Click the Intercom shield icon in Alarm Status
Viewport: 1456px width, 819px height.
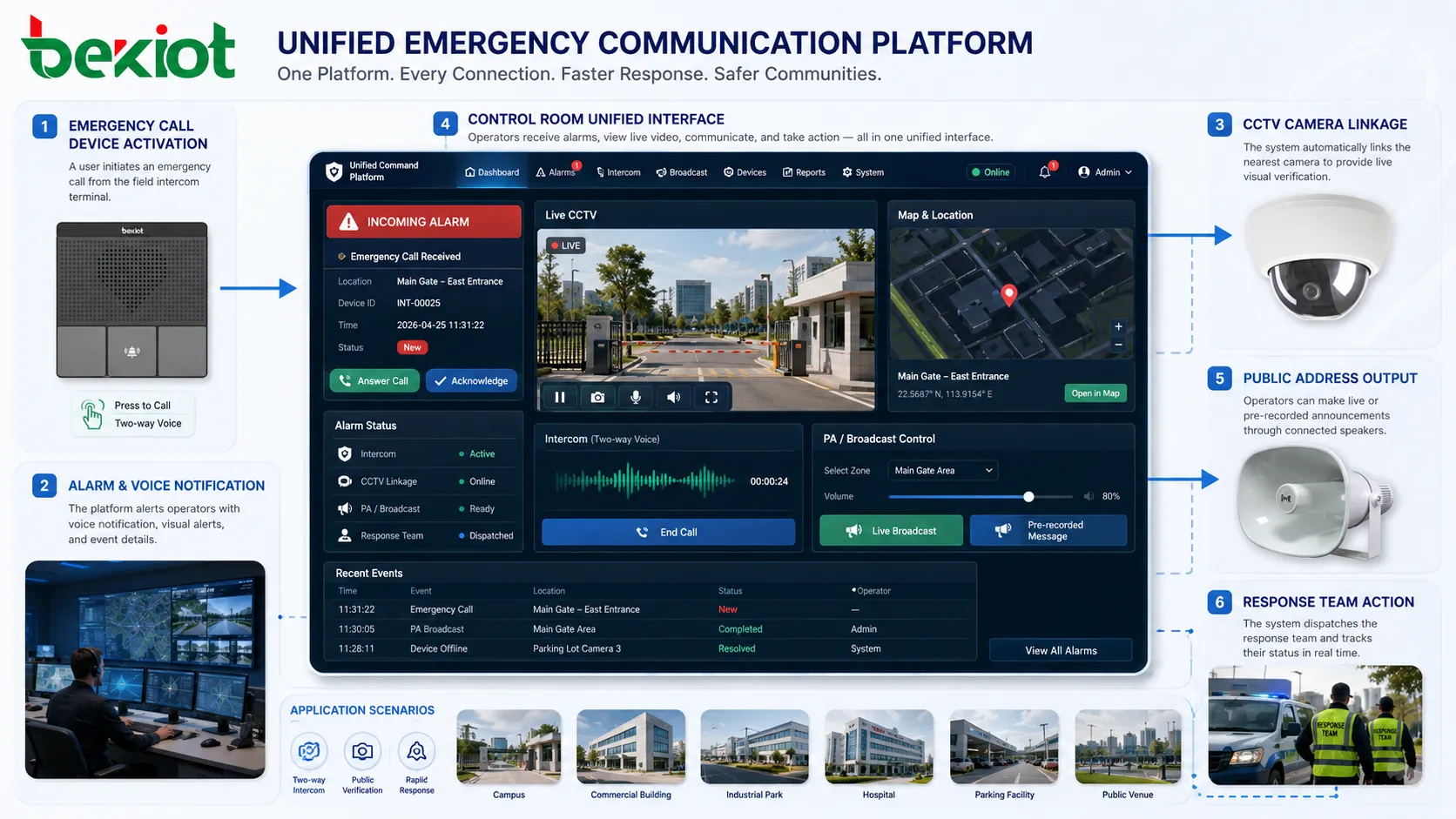345,453
